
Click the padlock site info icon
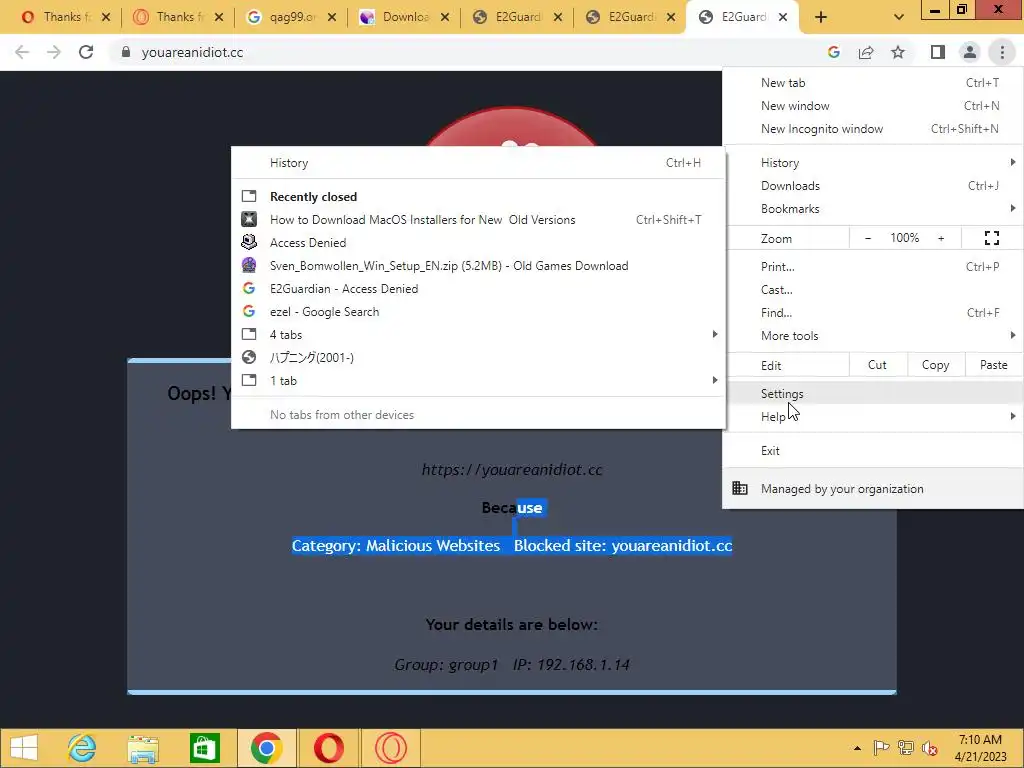126,52
